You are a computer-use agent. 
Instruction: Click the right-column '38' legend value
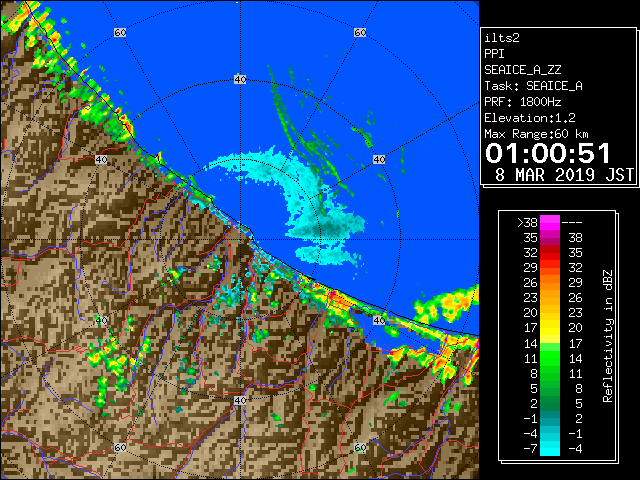pos(575,238)
